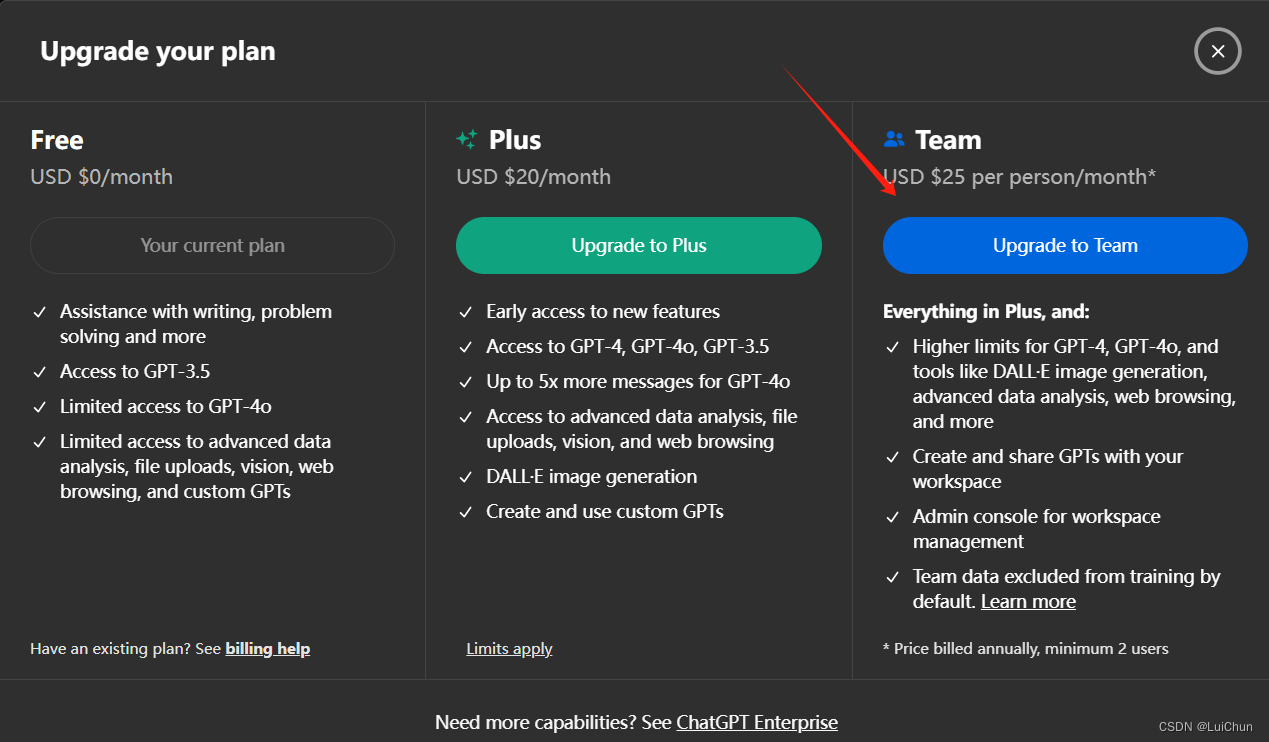Viewport: 1269px width, 742px height.
Task: Click checkmark beside Assistance with writing
Action: pos(39,312)
